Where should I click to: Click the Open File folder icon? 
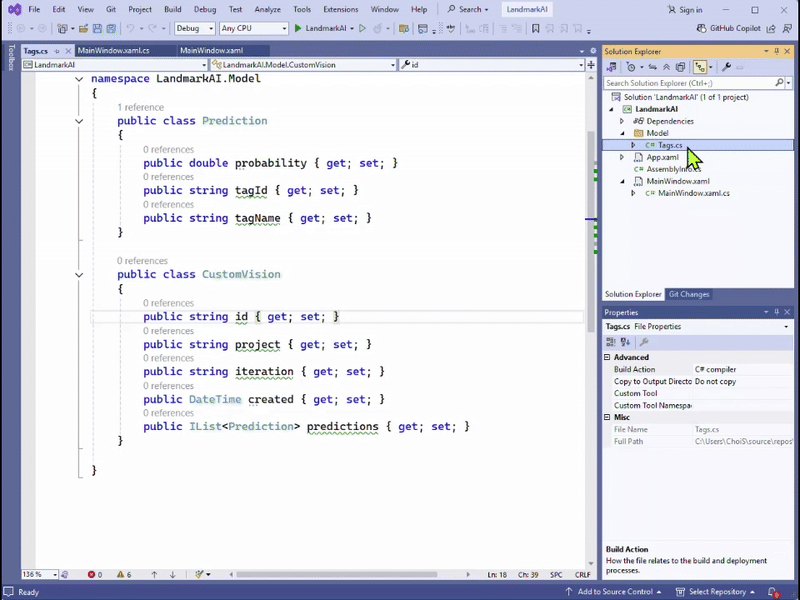(x=83, y=29)
